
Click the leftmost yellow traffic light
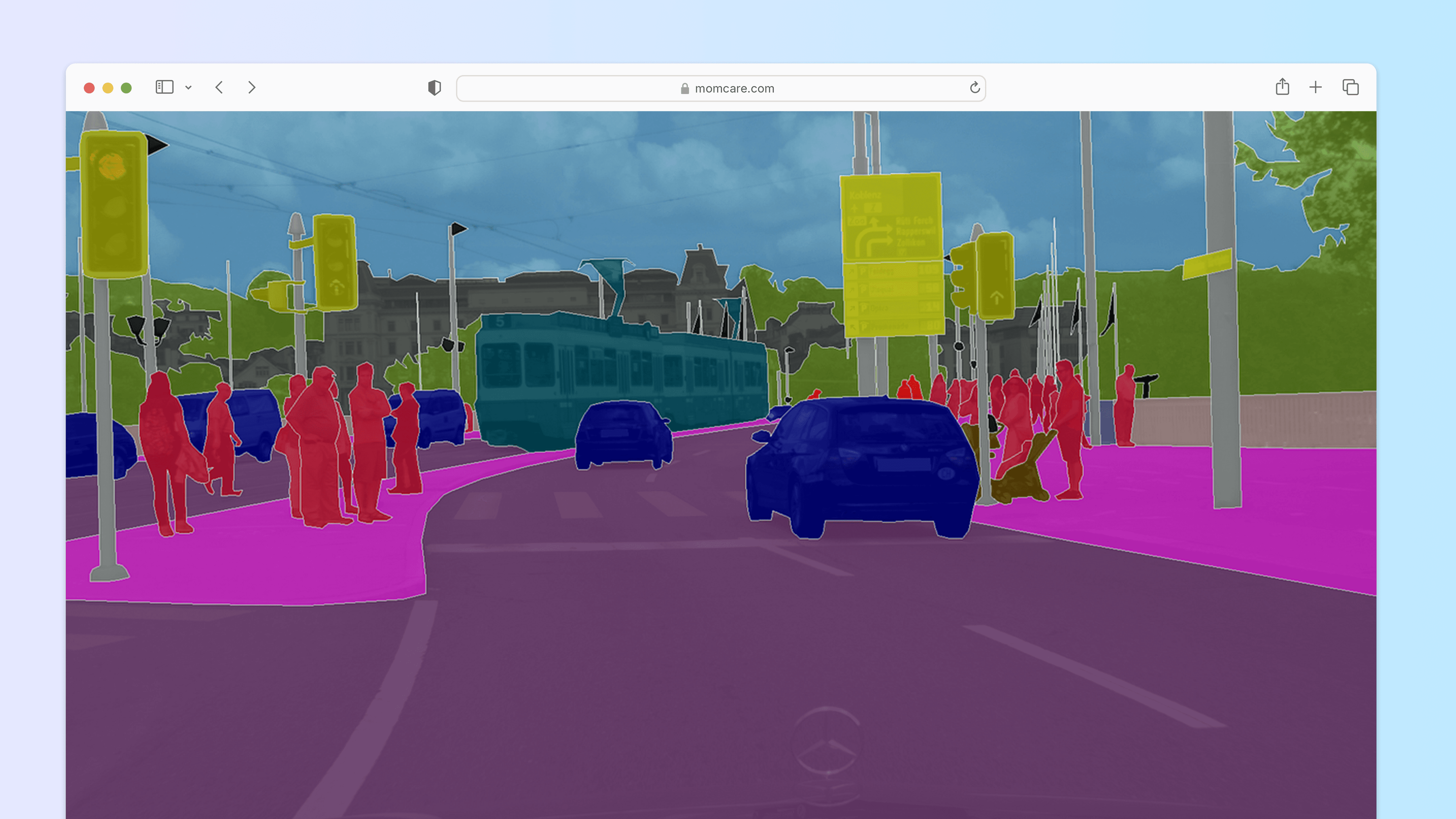point(114,204)
